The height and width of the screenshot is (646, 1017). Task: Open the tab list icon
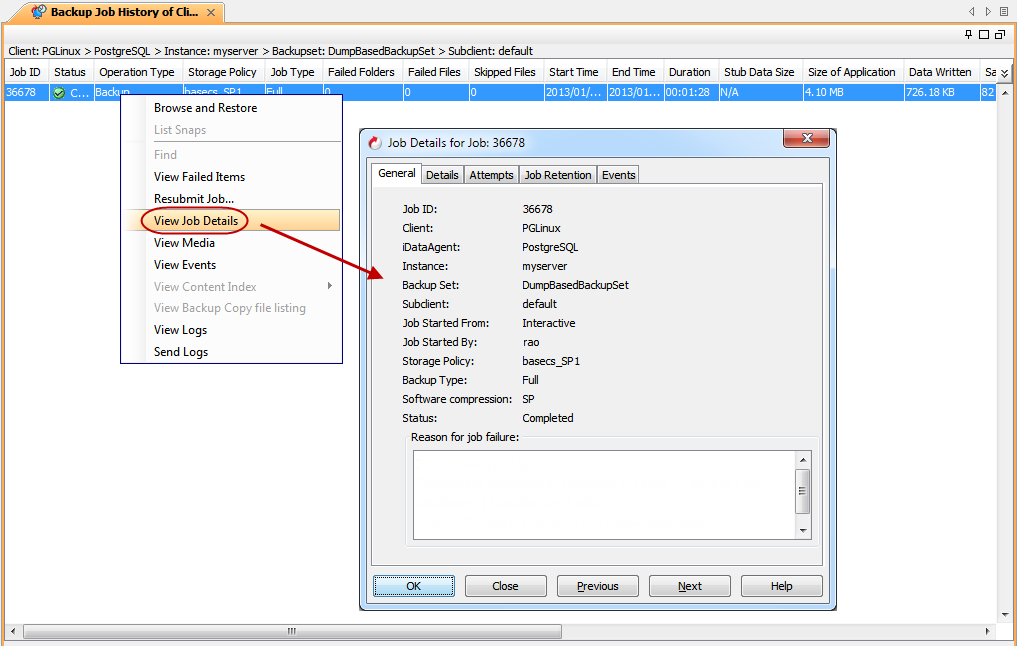pyautogui.click(x=1003, y=12)
